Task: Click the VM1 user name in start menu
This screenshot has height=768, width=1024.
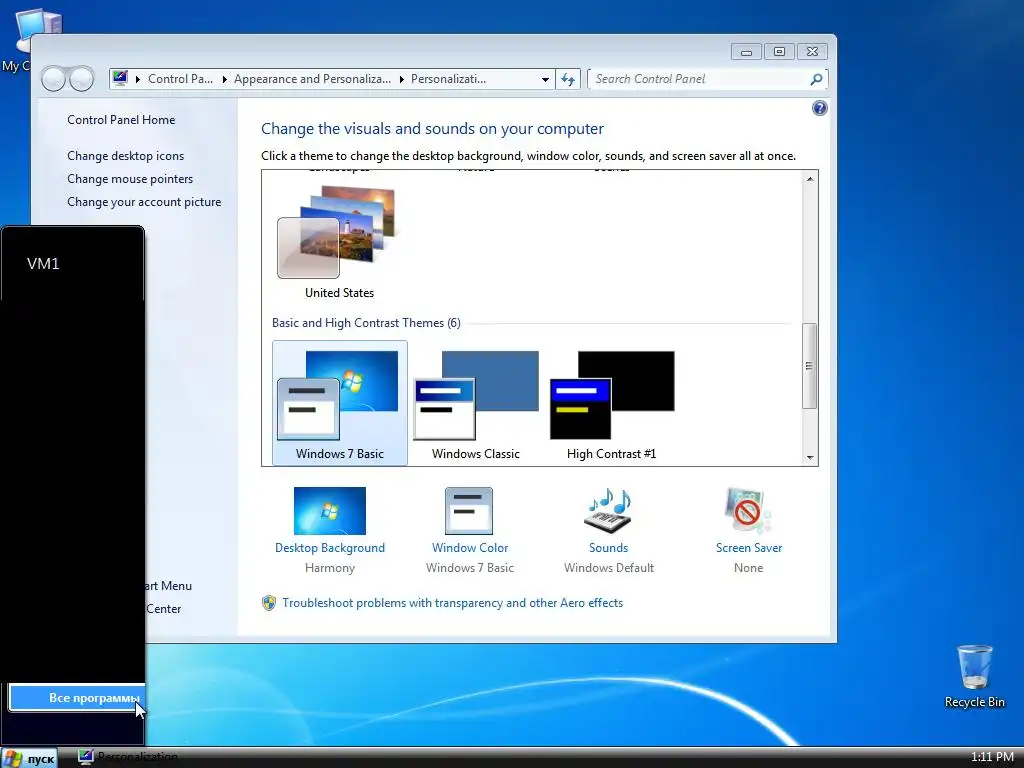Action: (x=43, y=263)
